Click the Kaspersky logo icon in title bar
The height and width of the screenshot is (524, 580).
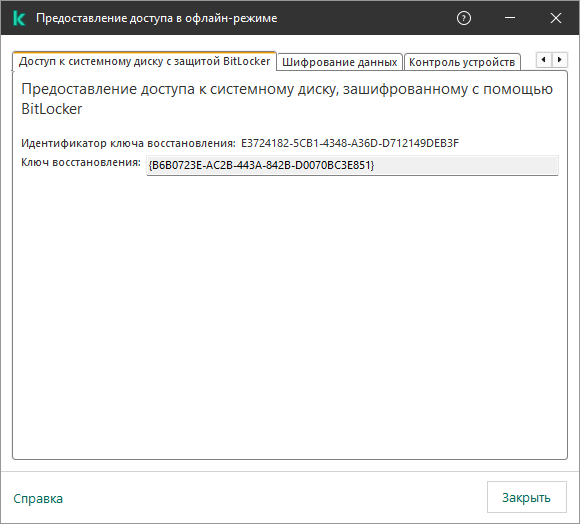point(19,18)
